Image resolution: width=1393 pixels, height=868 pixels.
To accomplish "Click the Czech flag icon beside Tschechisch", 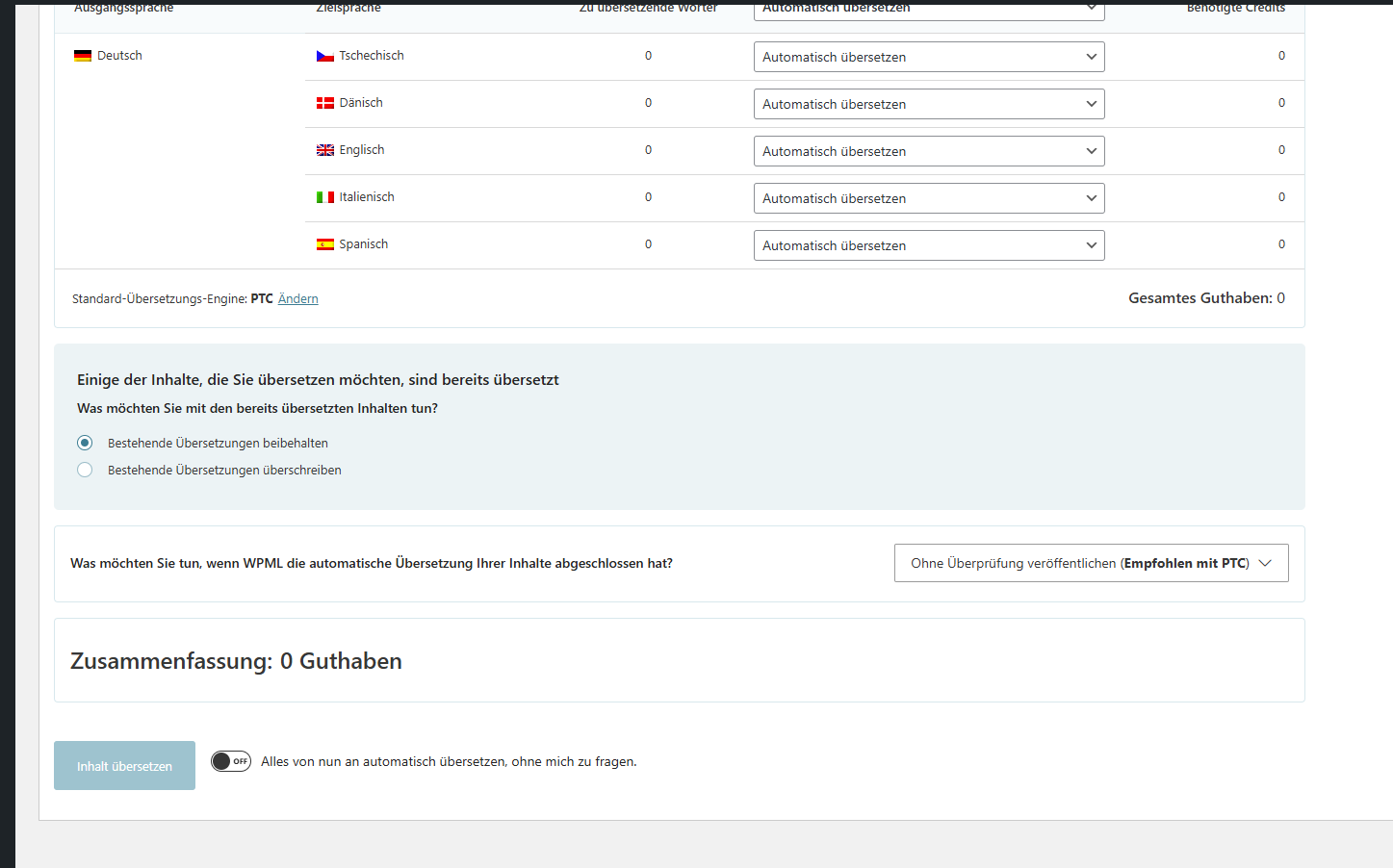I will click(x=325, y=56).
